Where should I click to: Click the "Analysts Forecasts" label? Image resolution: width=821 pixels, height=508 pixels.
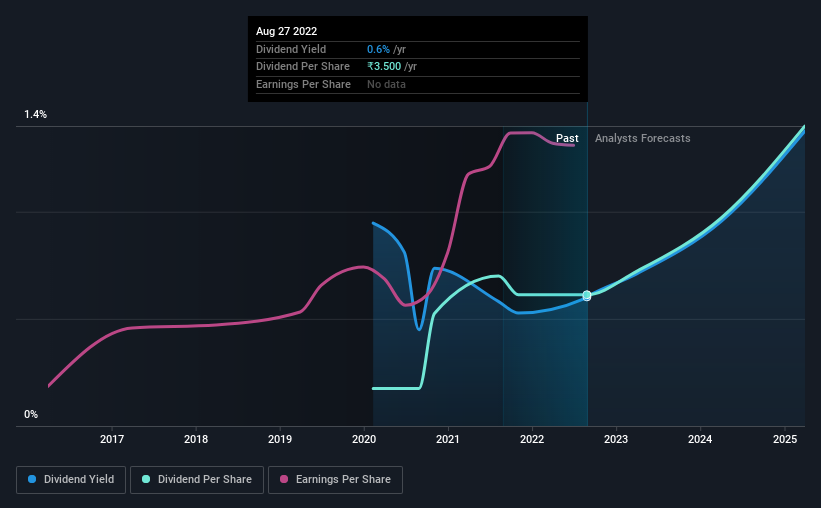642,139
